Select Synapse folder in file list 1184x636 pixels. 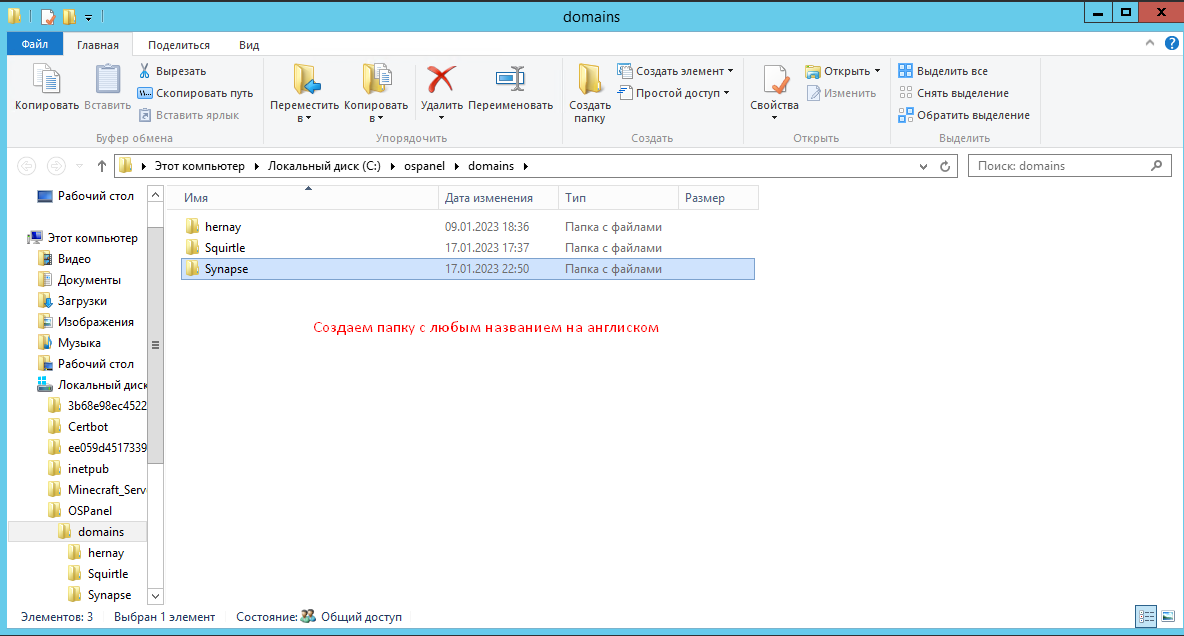[x=467, y=269]
